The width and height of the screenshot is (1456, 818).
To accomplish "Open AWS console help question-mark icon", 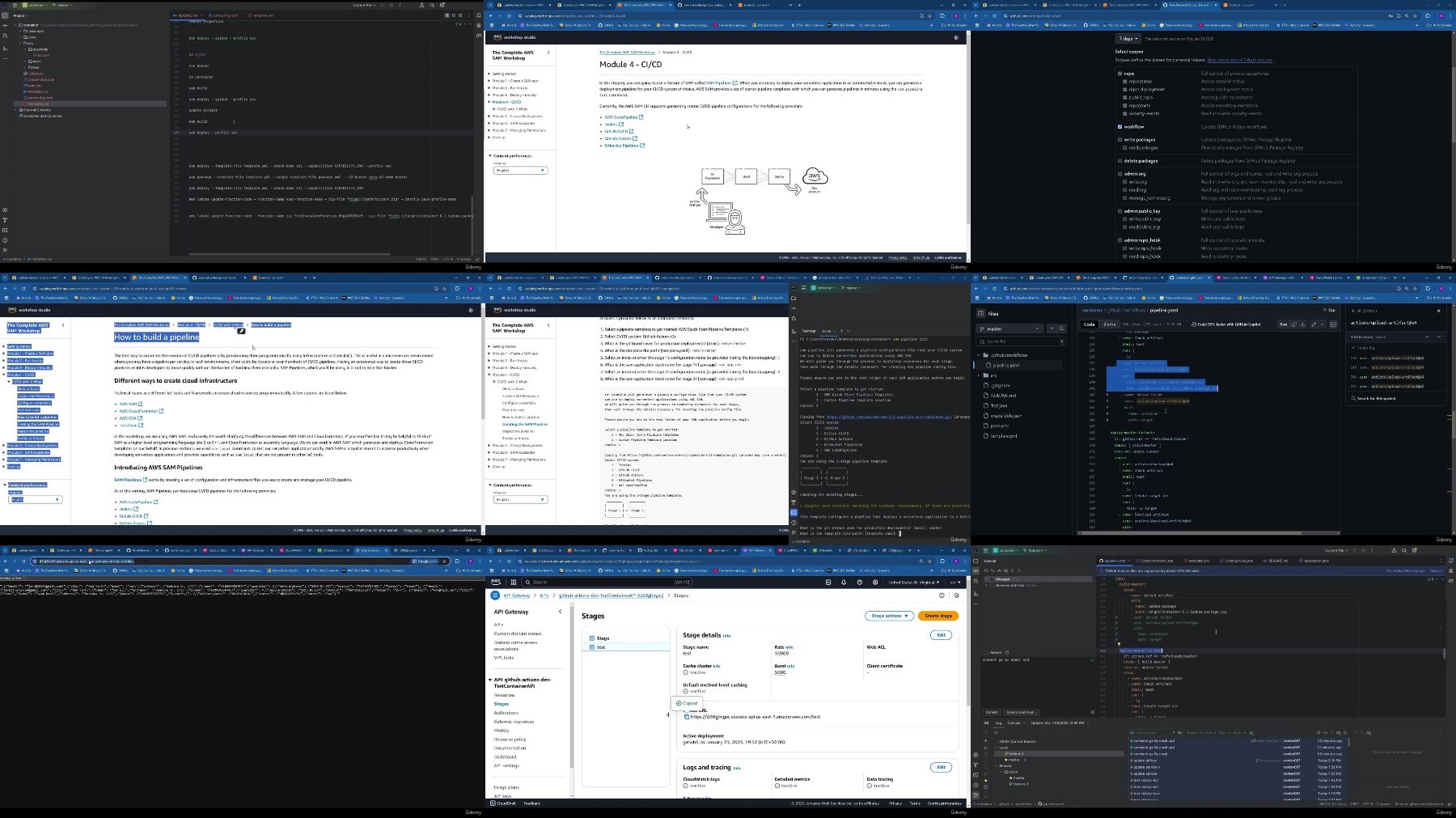I will [x=859, y=582].
